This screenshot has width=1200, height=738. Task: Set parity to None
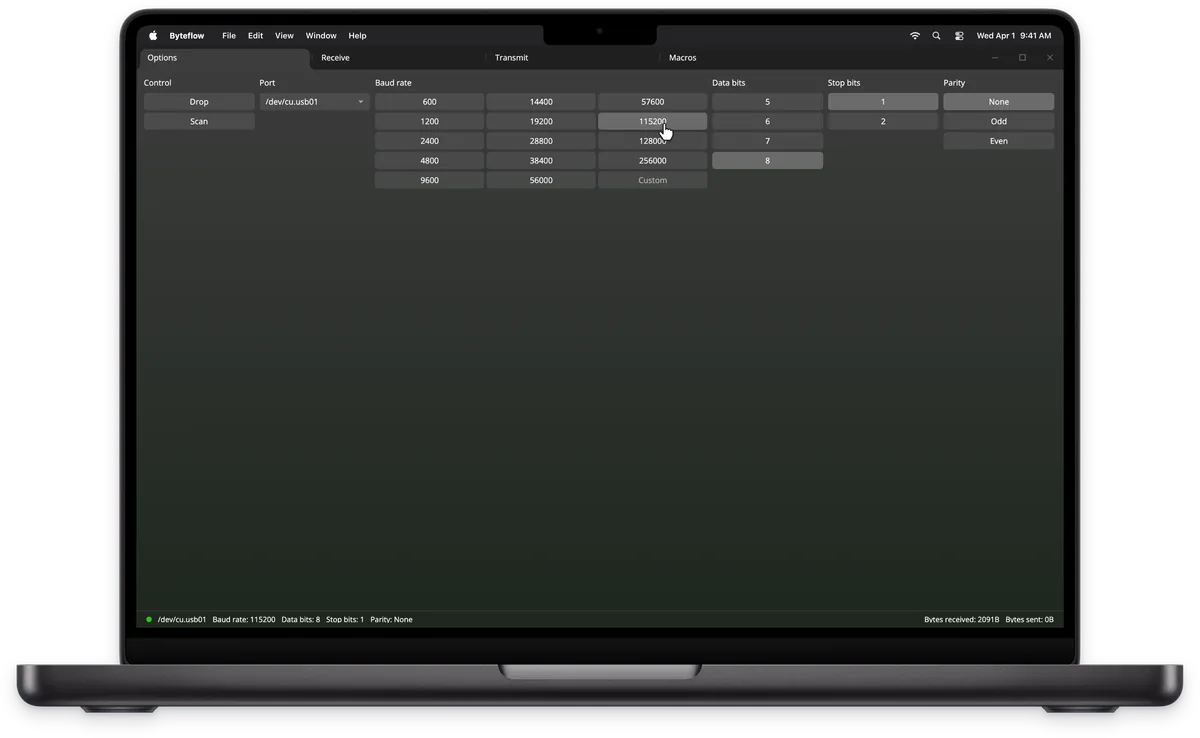[x=999, y=102]
